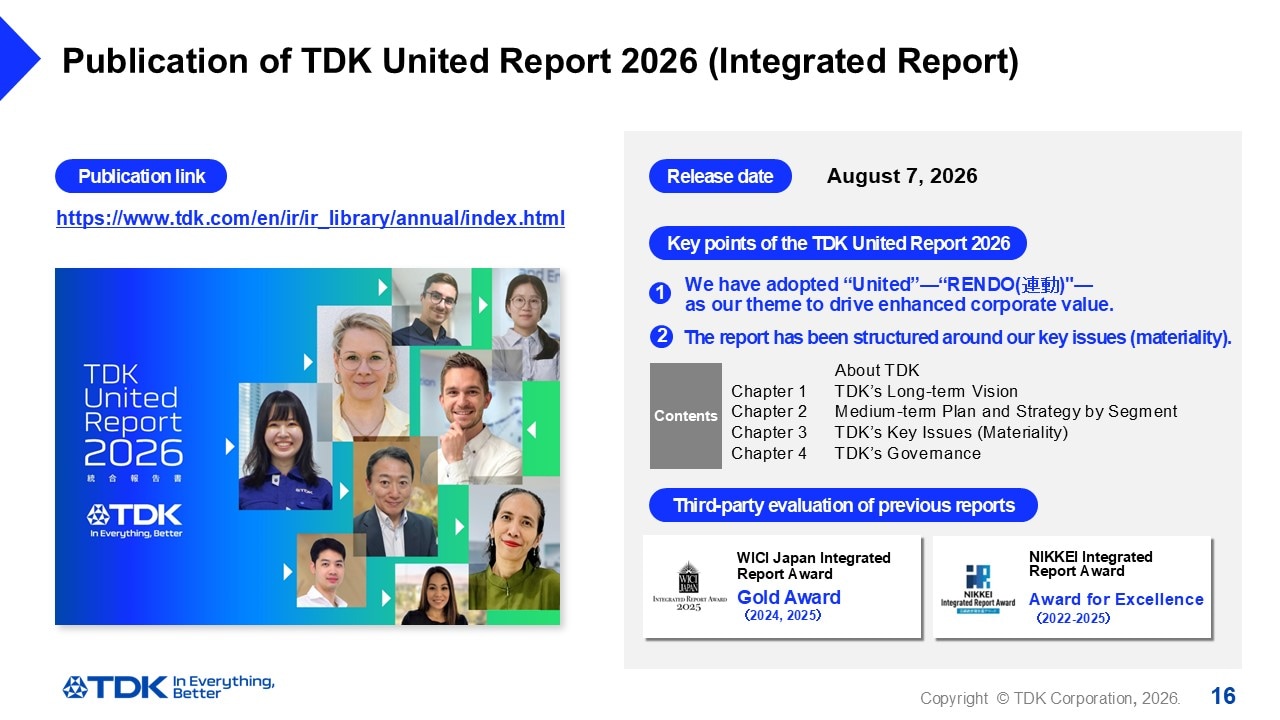Click the 'August 7, 2026' release date text
Viewport: 1280px width, 720px height.
tap(902, 176)
